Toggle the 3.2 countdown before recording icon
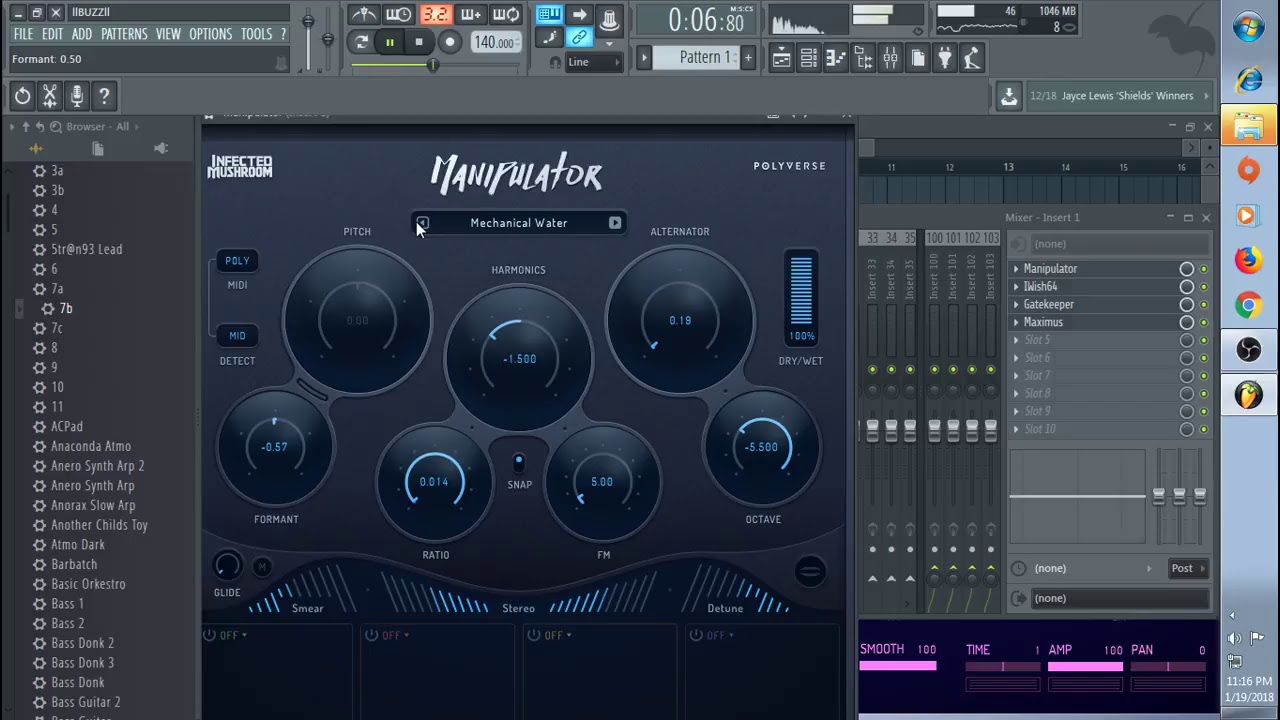The height and width of the screenshot is (720, 1280). pyautogui.click(x=435, y=14)
